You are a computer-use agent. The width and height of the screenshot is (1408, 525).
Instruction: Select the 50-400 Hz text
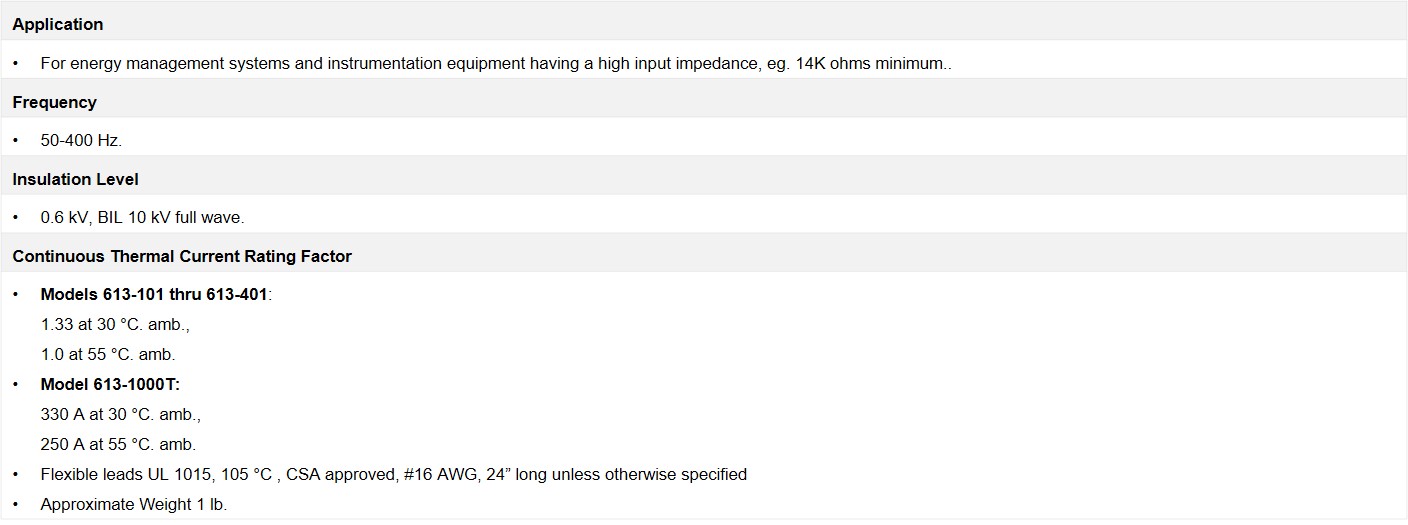click(81, 140)
